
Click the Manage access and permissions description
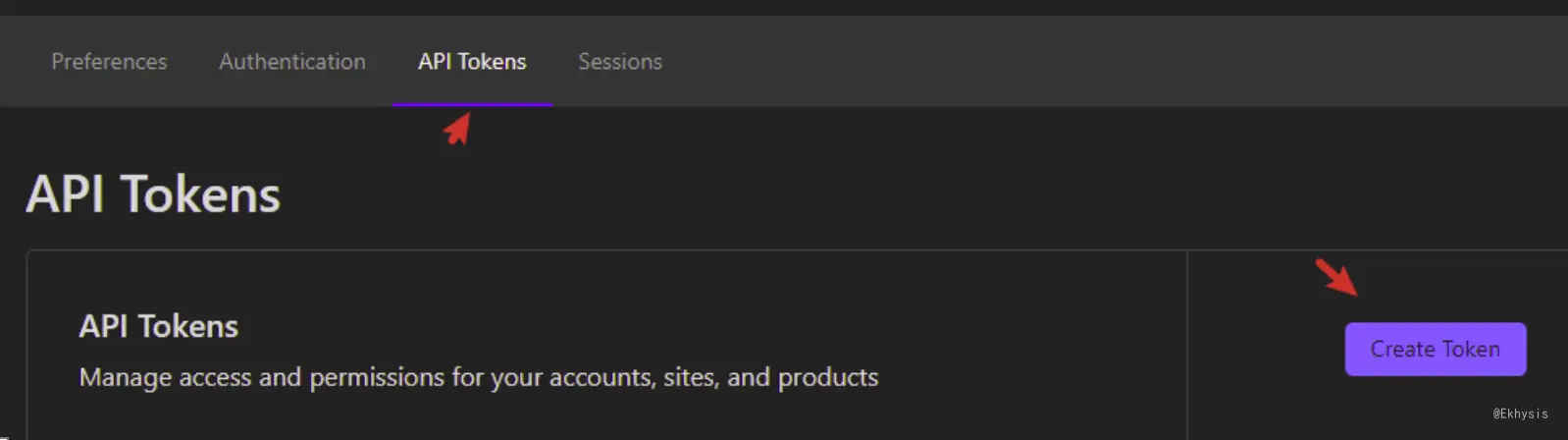(479, 377)
